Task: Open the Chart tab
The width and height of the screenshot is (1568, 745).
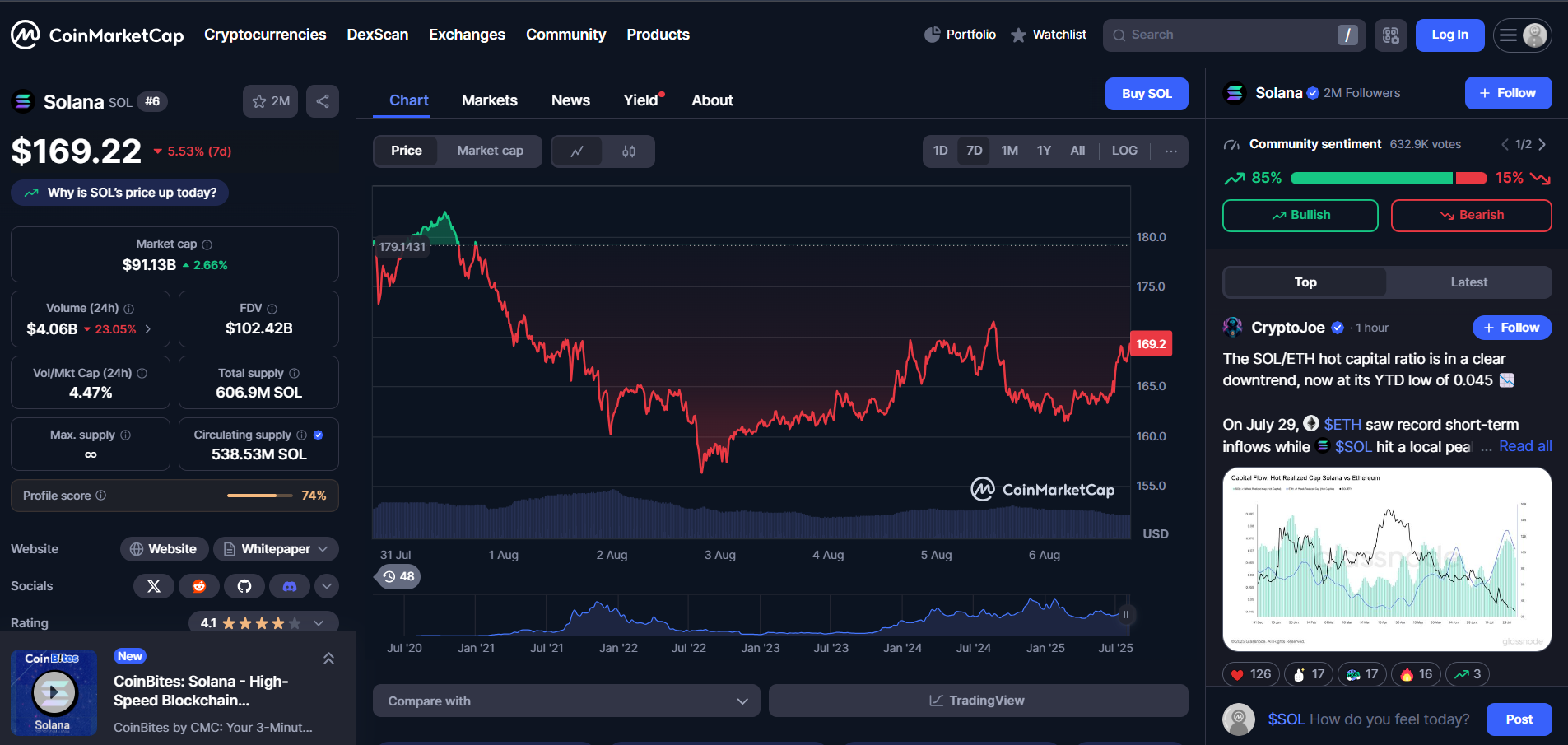Action: tap(409, 100)
